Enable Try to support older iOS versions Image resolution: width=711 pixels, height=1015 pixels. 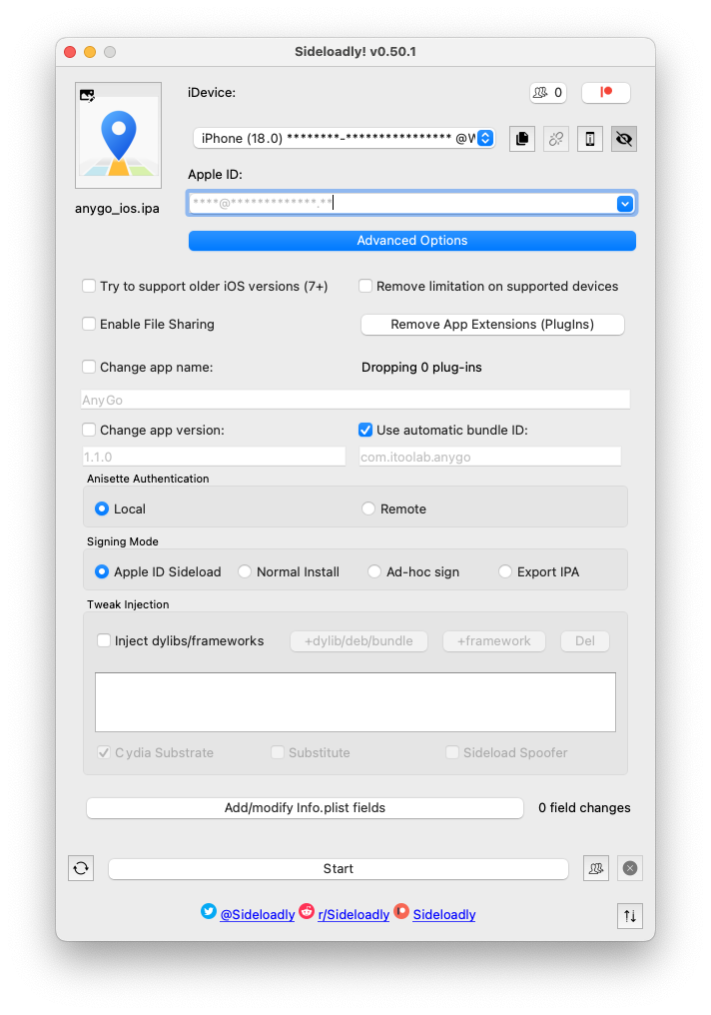pos(89,285)
